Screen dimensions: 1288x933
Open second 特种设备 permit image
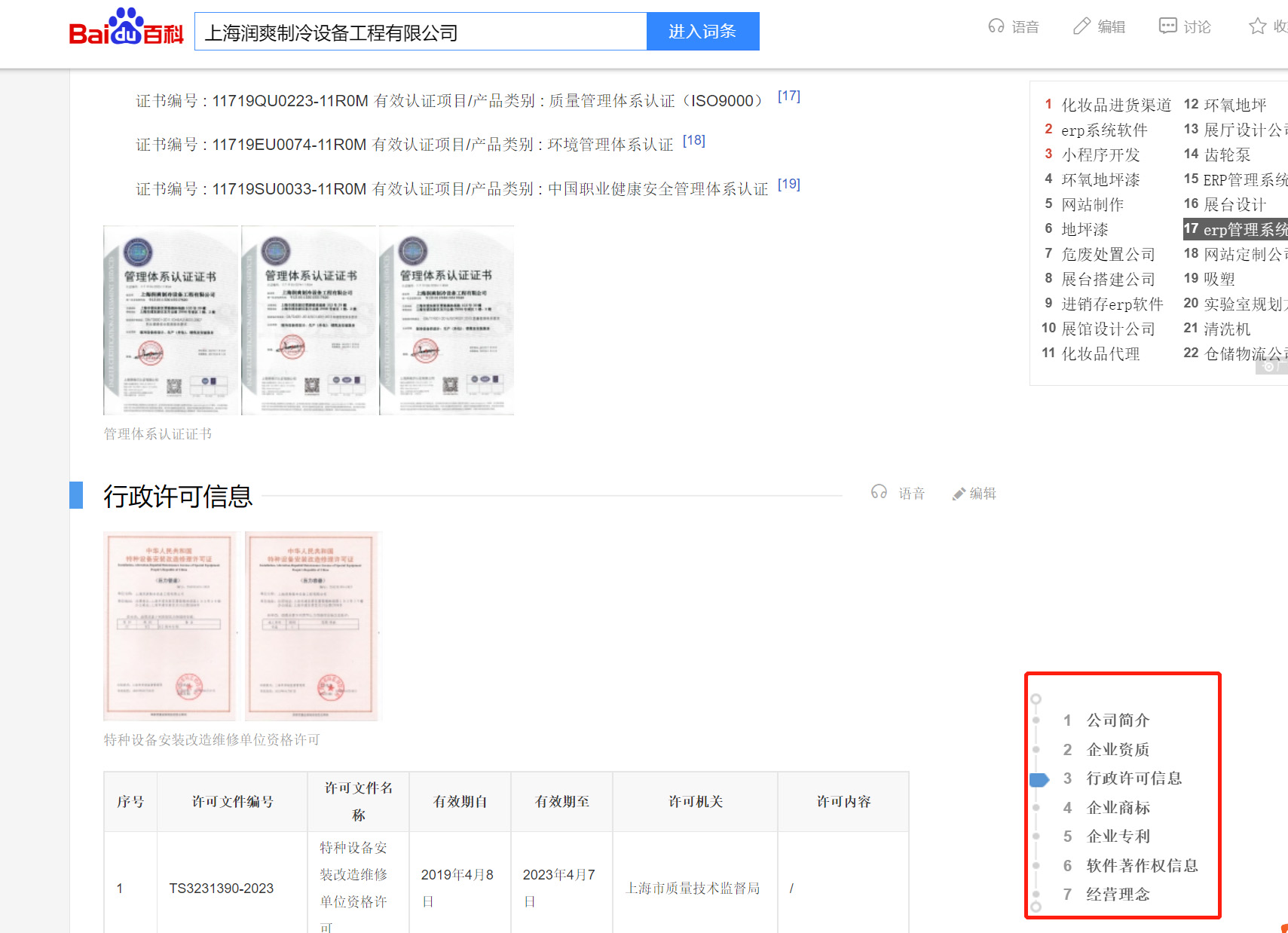point(313,626)
